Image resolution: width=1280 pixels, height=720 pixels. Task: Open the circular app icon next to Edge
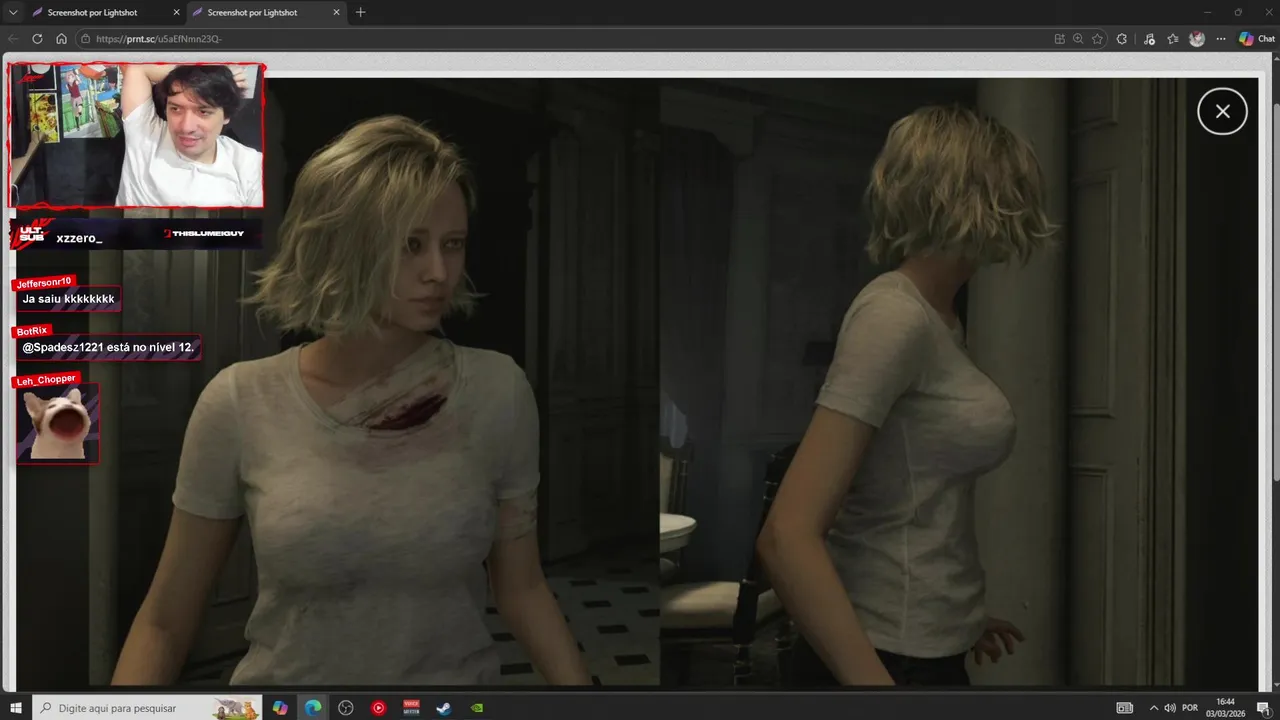[x=346, y=708]
